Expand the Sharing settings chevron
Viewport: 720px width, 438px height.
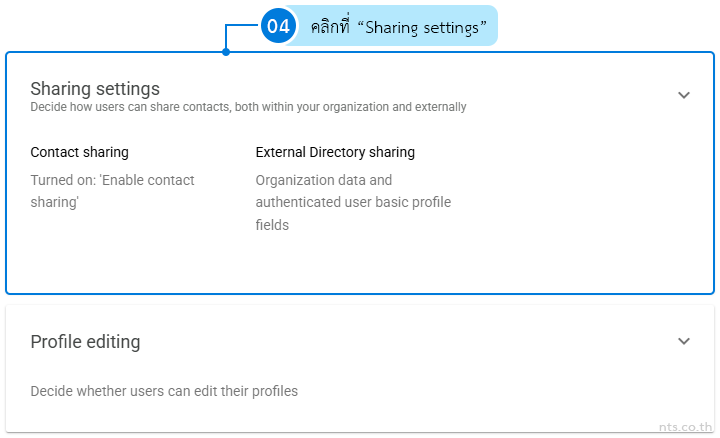point(684,95)
